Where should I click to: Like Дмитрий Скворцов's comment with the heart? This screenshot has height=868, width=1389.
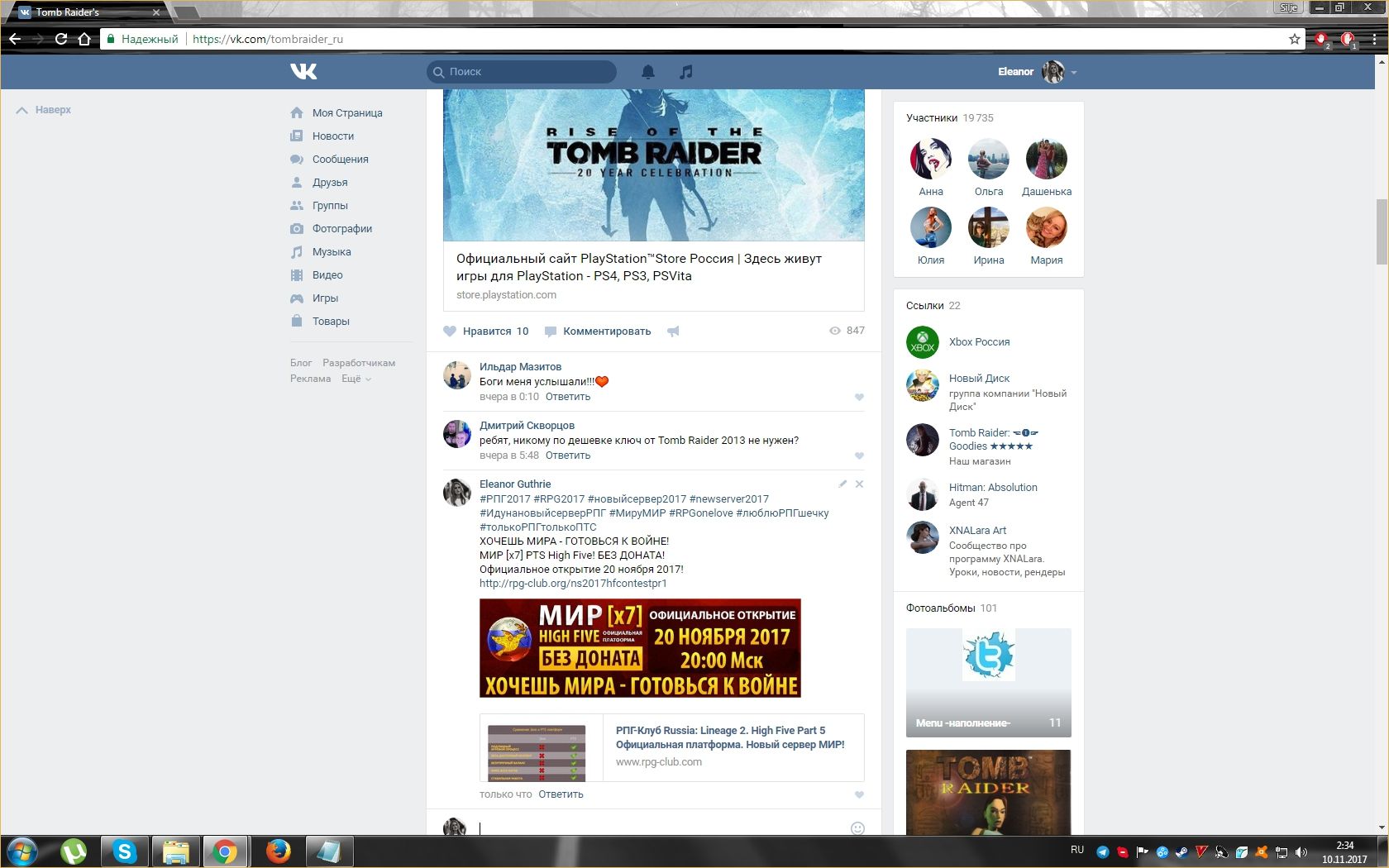pyautogui.click(x=859, y=455)
